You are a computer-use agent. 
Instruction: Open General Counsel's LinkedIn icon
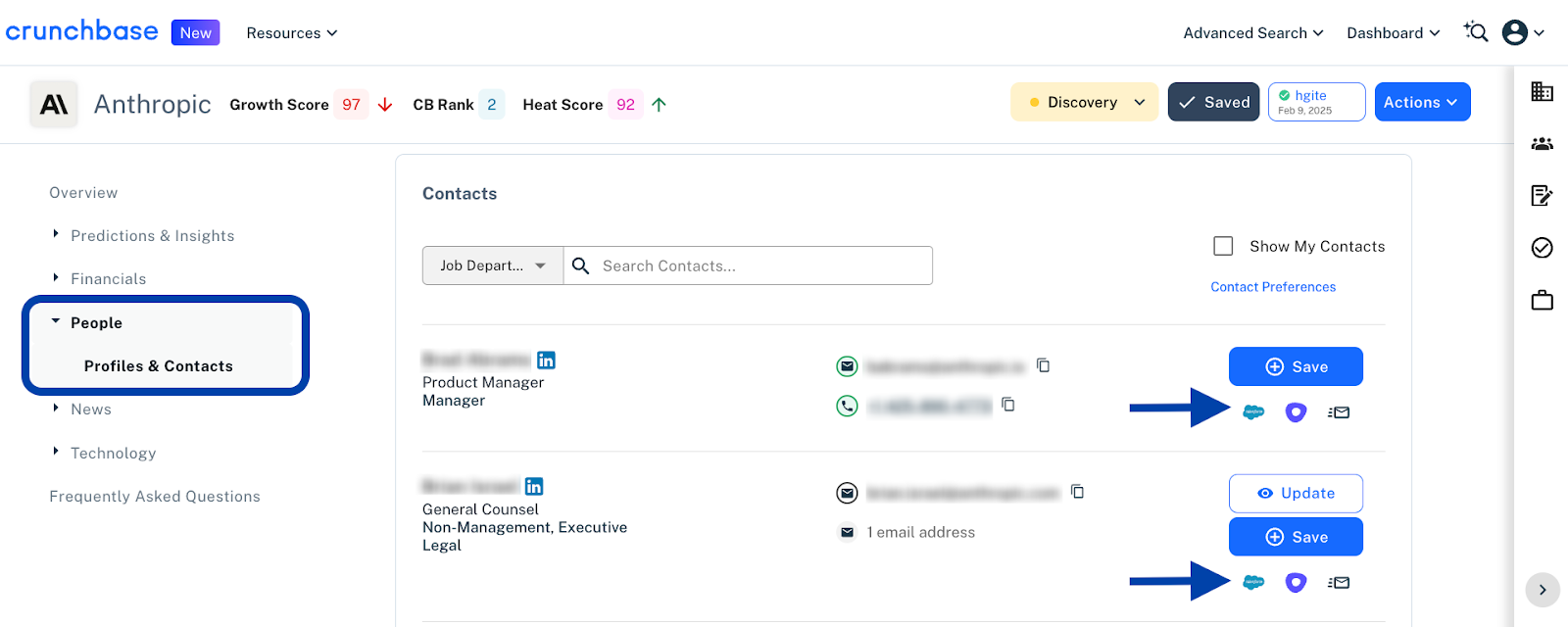pyautogui.click(x=534, y=486)
